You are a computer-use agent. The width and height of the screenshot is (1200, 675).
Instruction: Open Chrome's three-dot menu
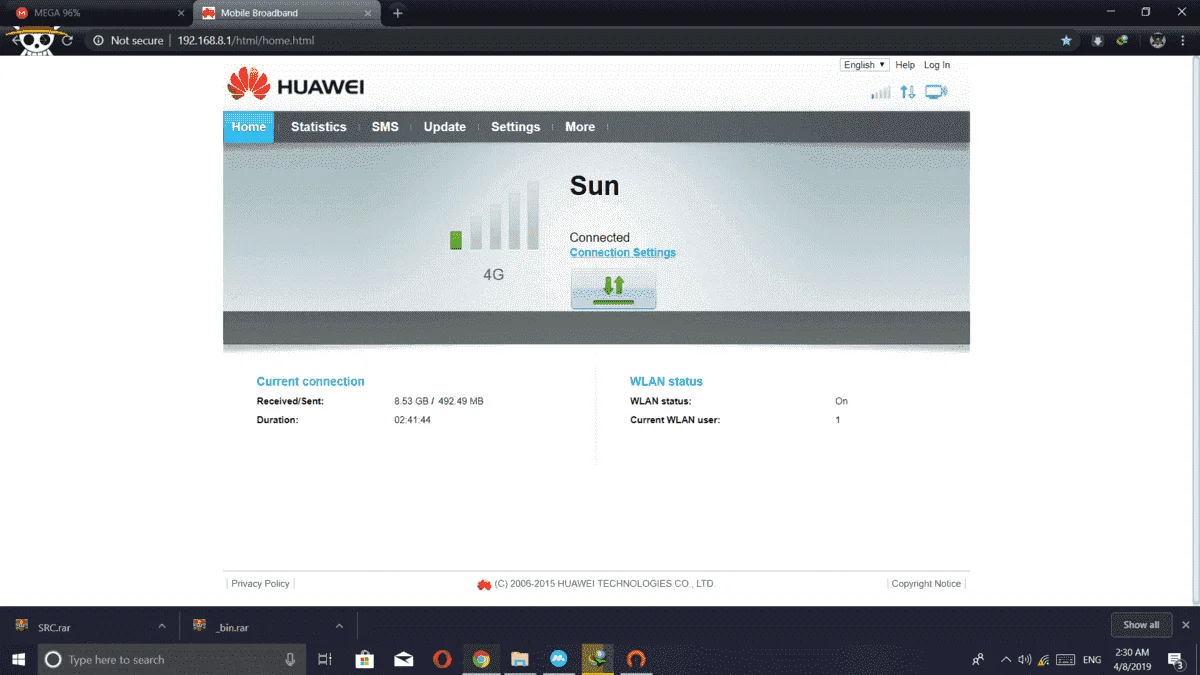(1183, 41)
